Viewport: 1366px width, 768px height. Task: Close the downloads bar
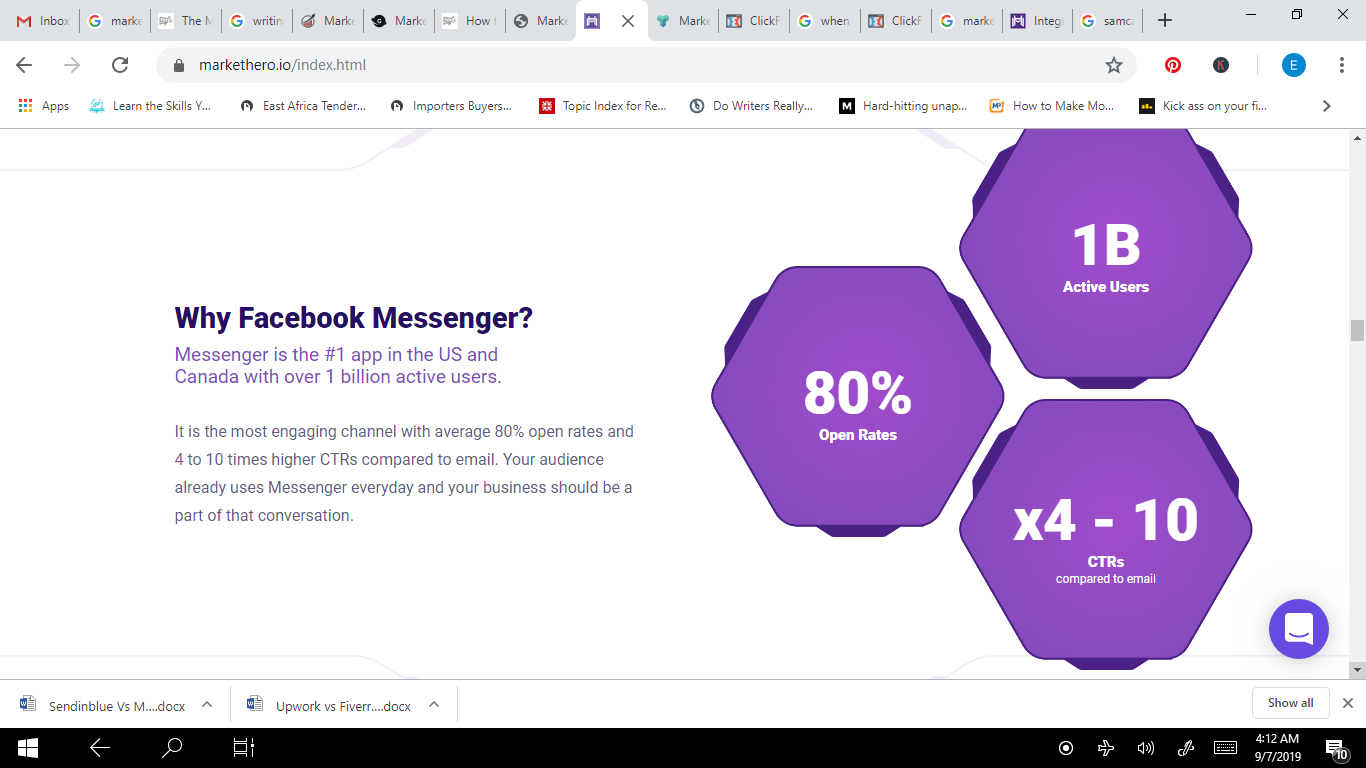[x=1348, y=703]
